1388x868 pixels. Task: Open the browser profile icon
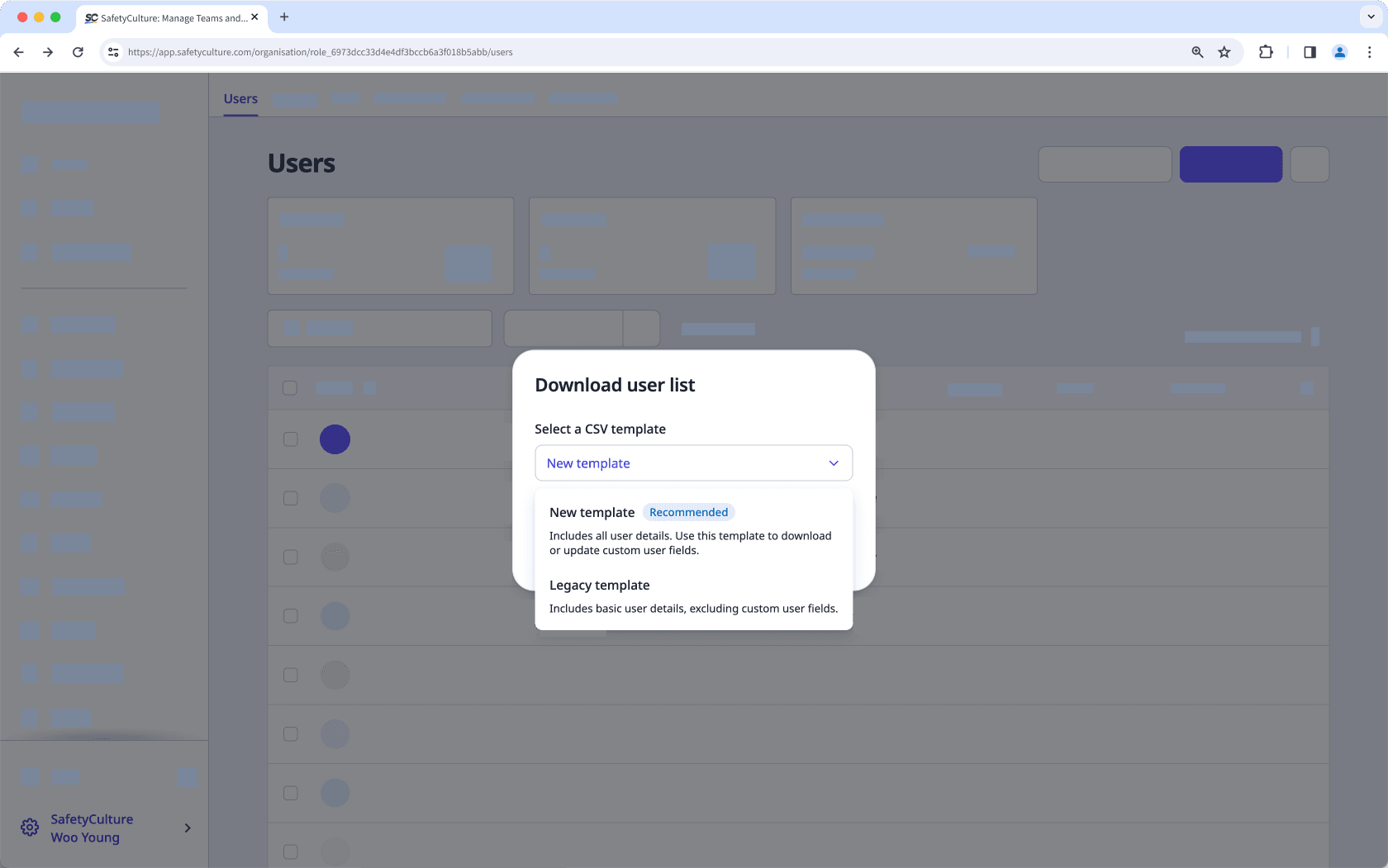[1339, 51]
